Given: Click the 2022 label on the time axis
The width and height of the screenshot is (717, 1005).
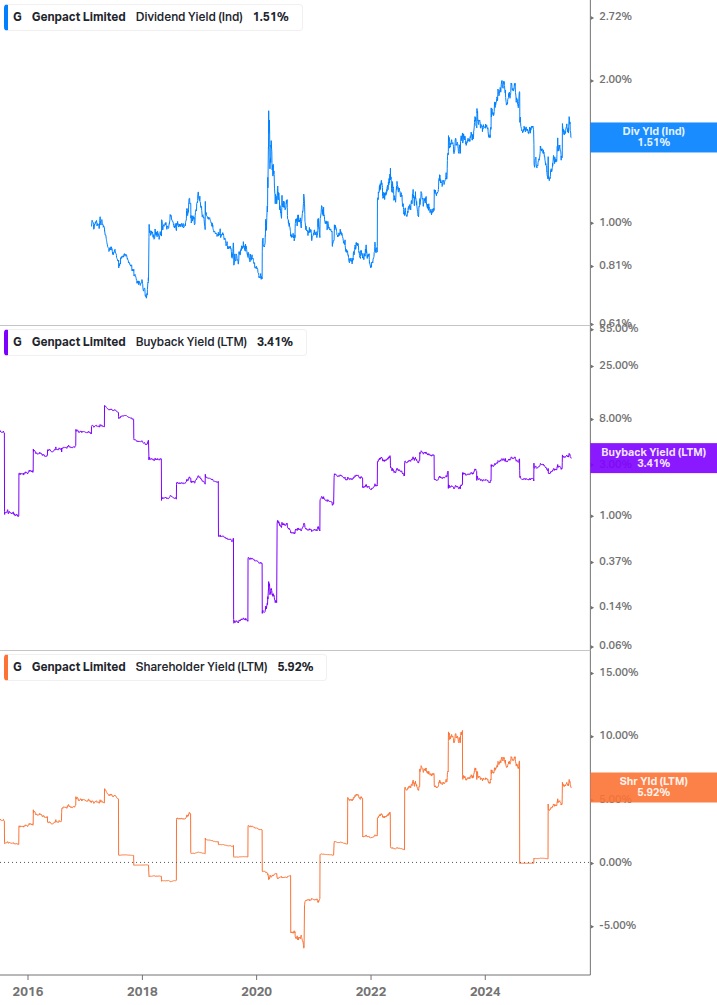Looking at the screenshot, I should pos(371,992).
